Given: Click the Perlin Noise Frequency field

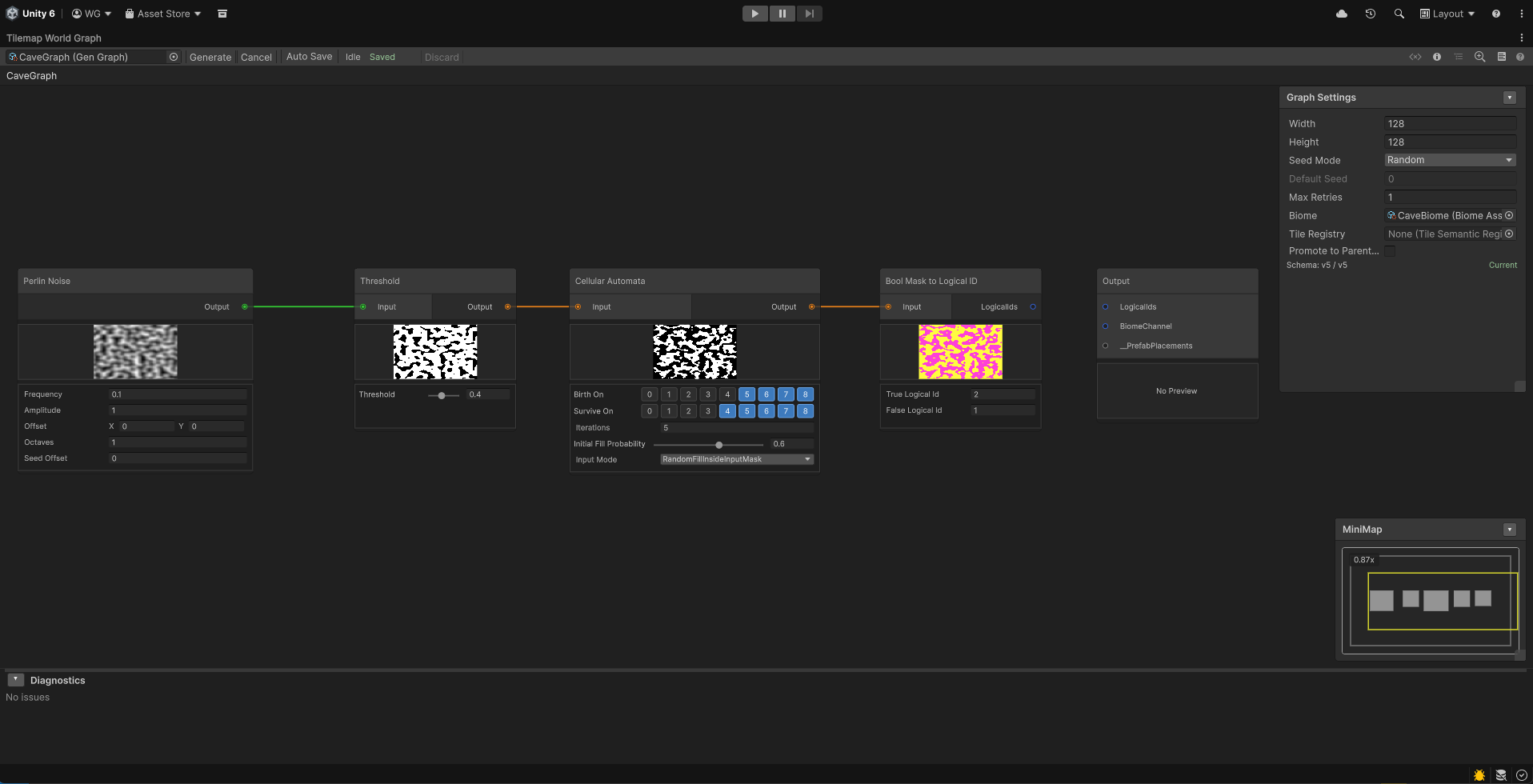Looking at the screenshot, I should [178, 394].
